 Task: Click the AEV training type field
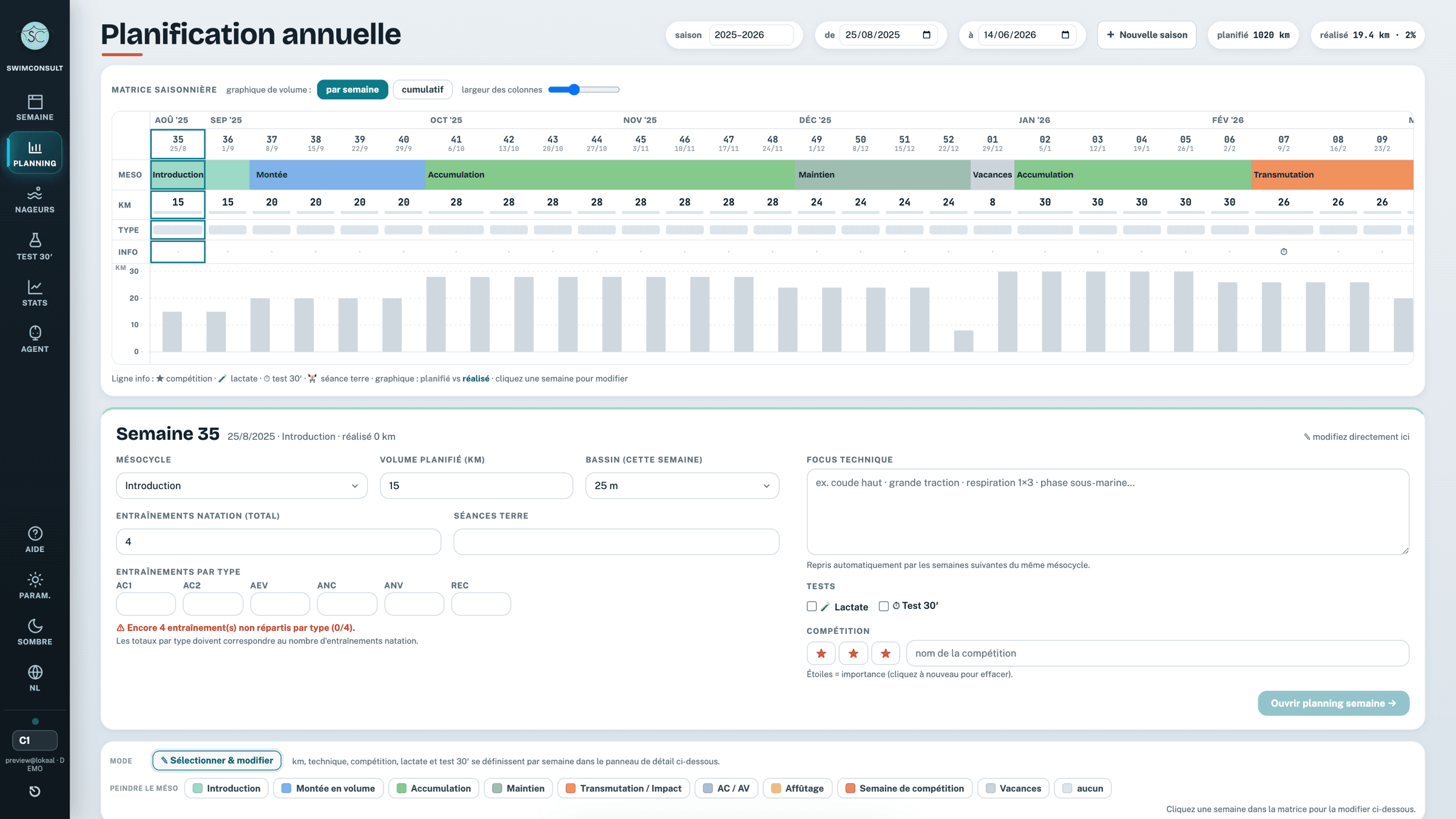(x=280, y=604)
